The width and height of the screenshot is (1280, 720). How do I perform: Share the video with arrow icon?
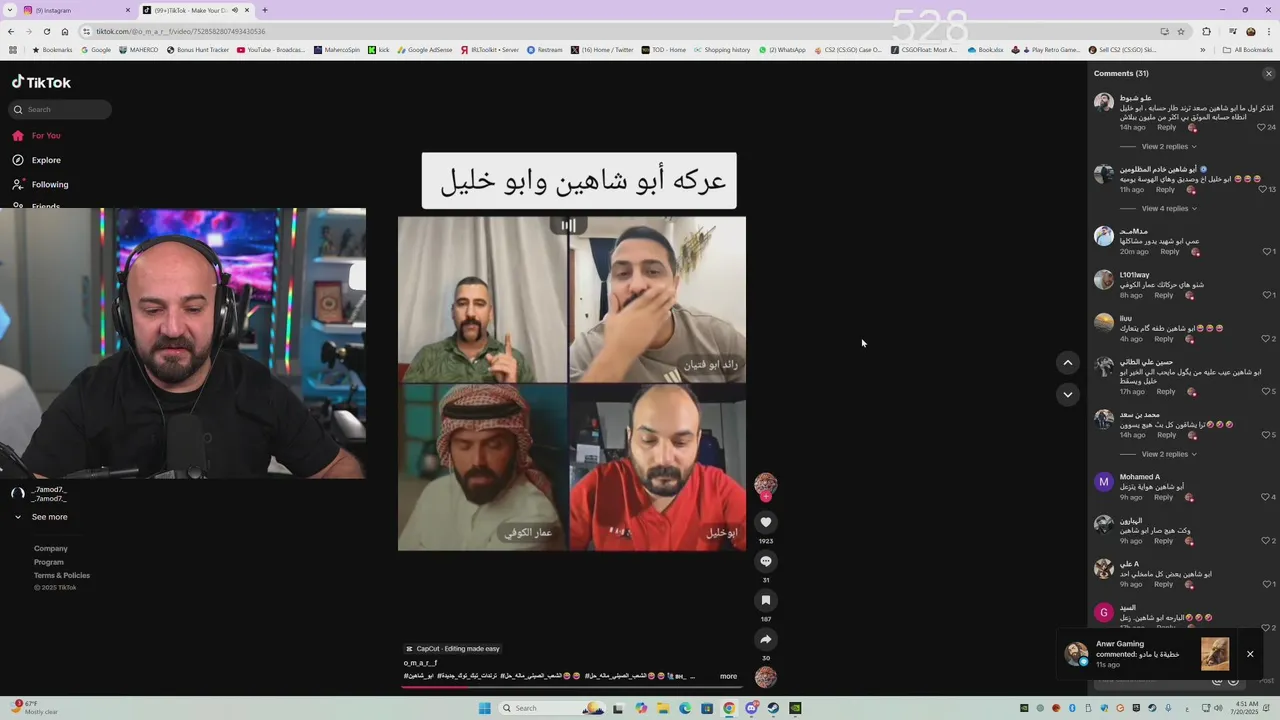(766, 639)
